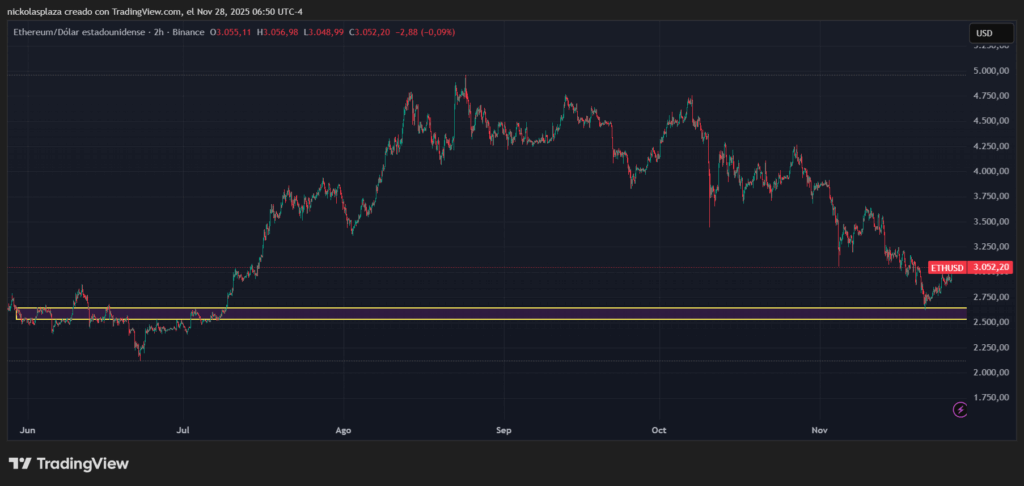Click the 1.750,00 price scale label

(992, 397)
